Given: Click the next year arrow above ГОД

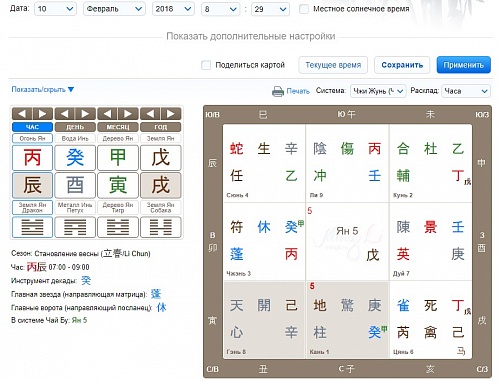Looking at the screenshot, I should [171, 114].
